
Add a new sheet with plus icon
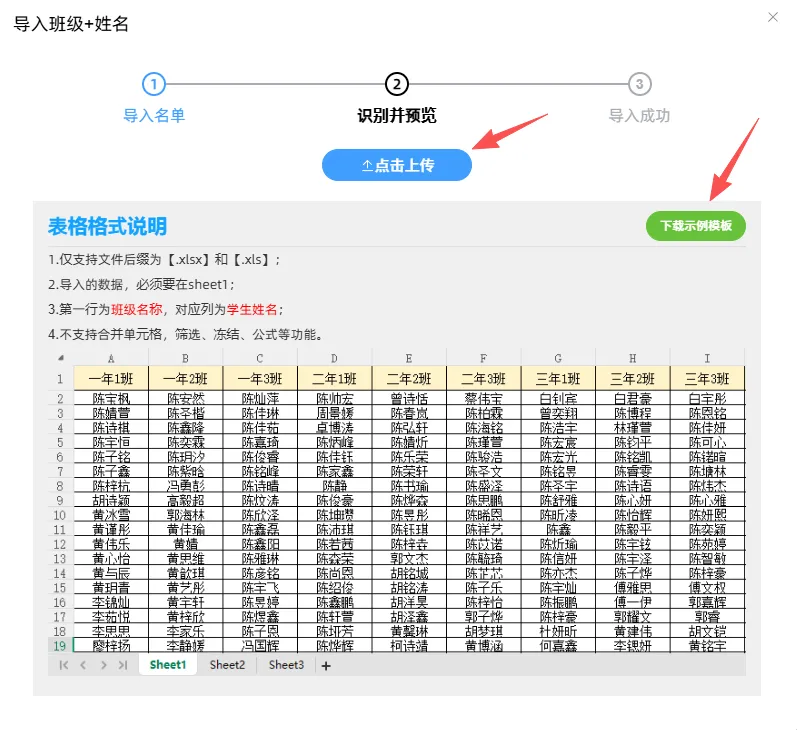click(326, 665)
